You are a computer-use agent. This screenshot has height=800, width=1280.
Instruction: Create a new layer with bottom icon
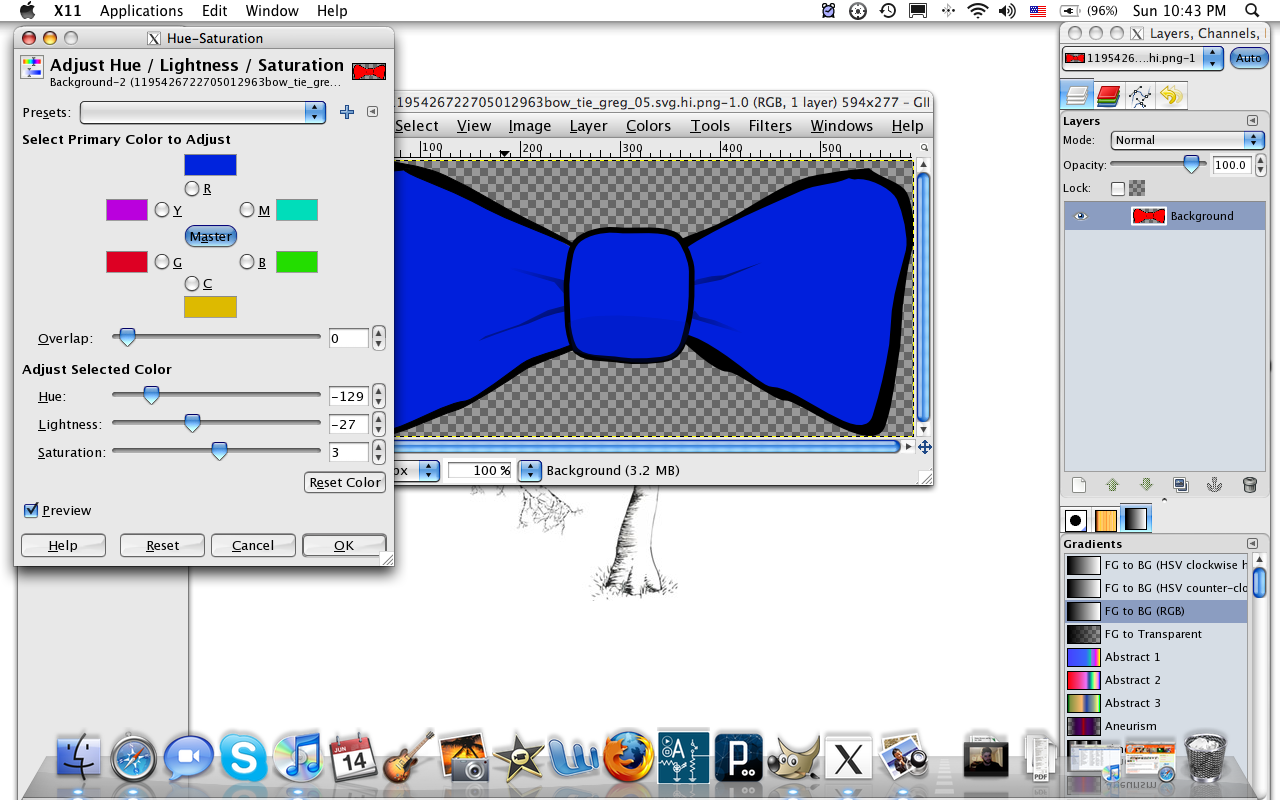click(1078, 485)
